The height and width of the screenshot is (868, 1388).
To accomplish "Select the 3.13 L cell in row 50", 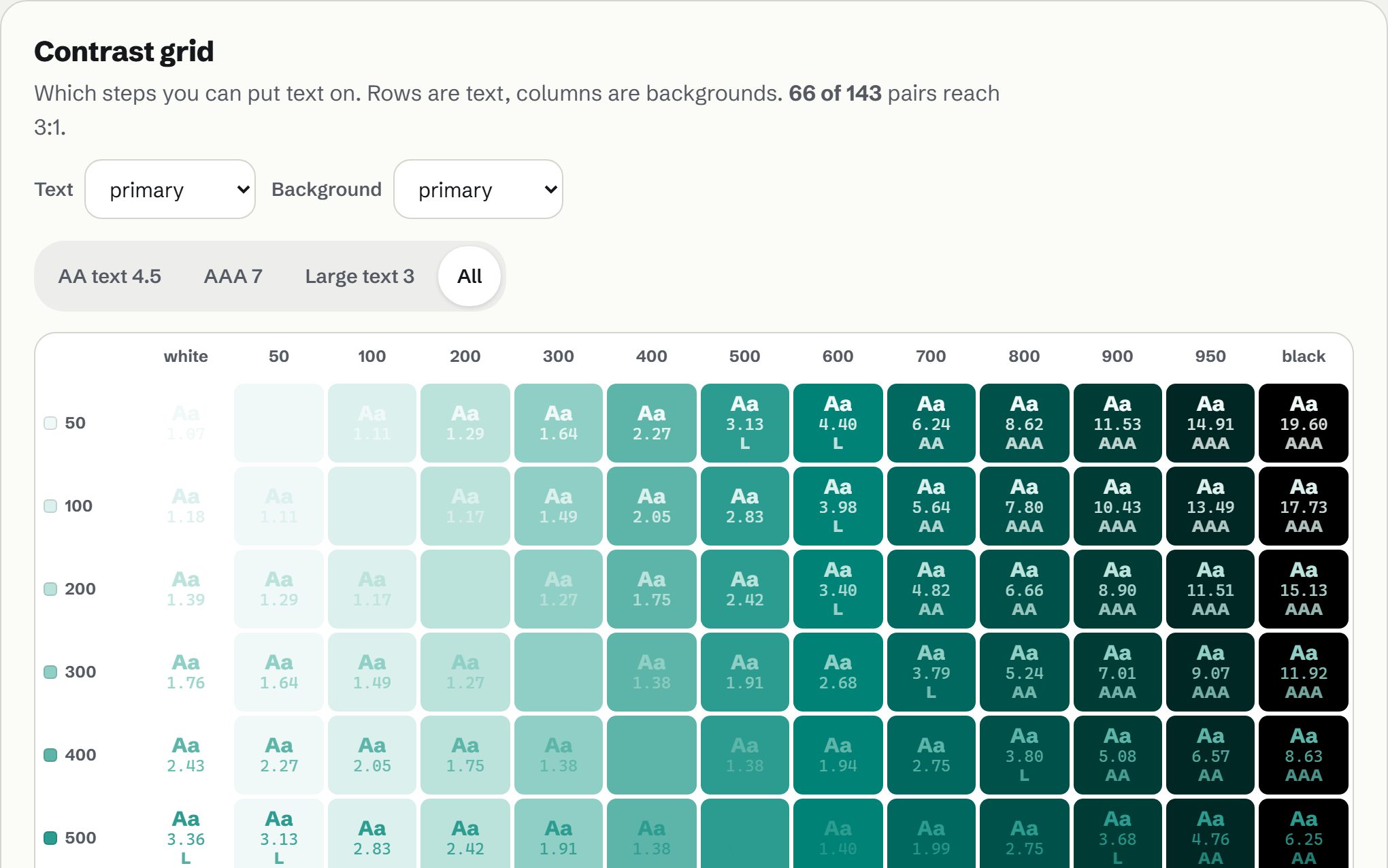I will (745, 423).
